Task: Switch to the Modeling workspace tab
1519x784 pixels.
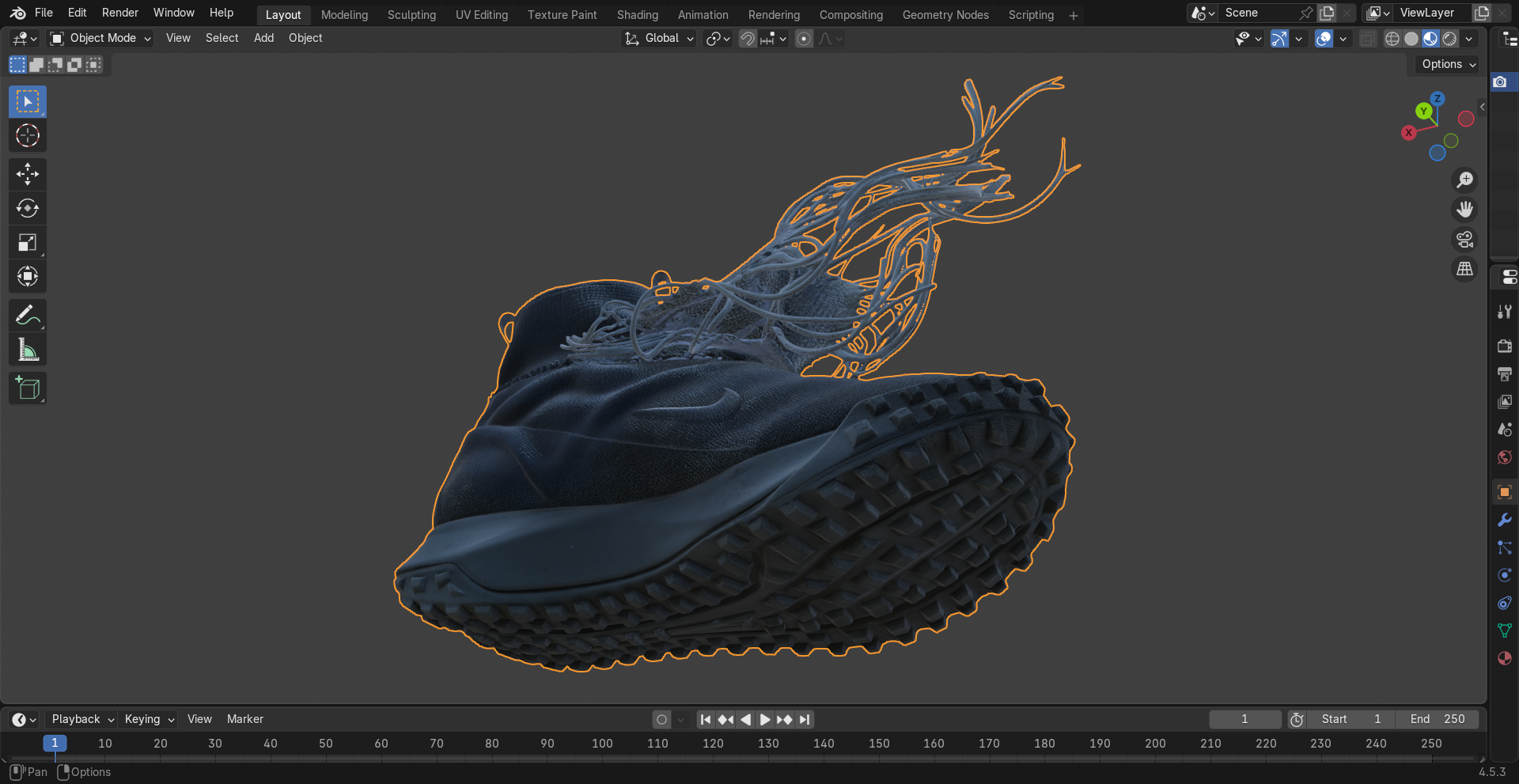Action: pos(344,15)
